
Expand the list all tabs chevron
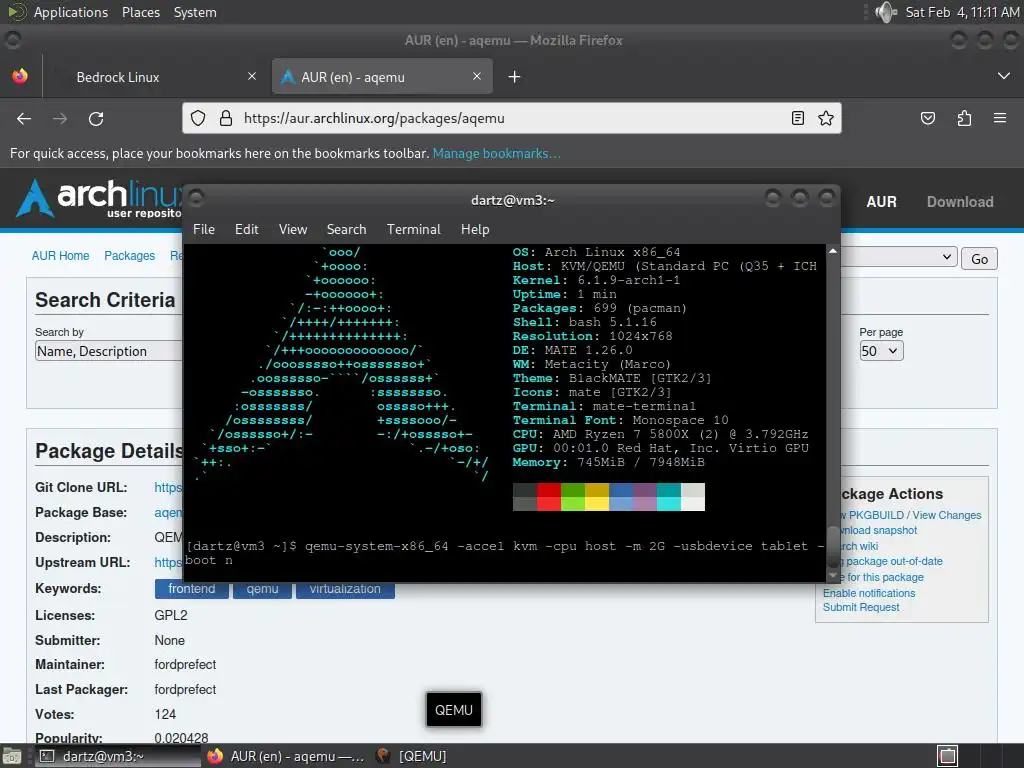point(1004,76)
